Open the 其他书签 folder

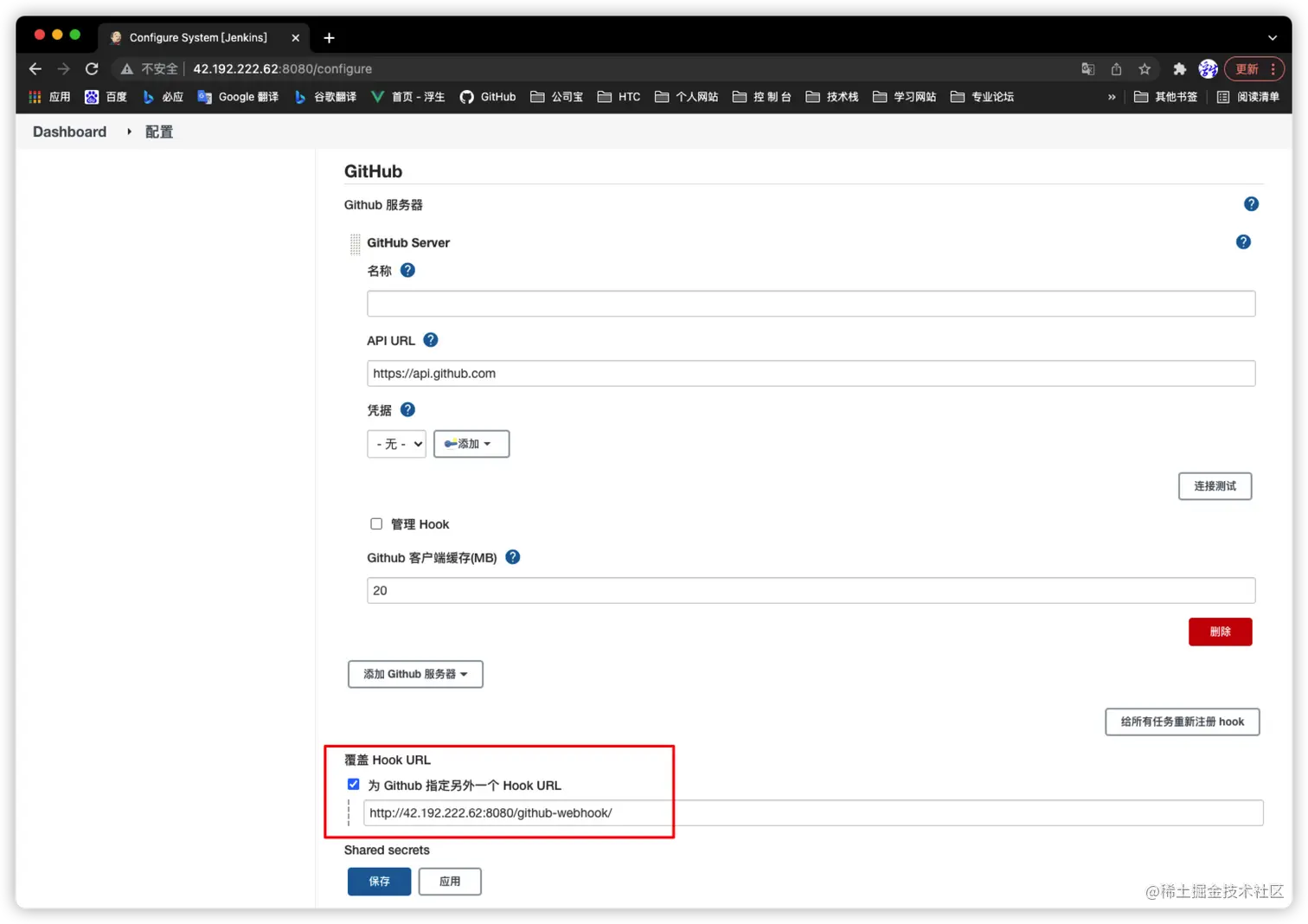1165,97
